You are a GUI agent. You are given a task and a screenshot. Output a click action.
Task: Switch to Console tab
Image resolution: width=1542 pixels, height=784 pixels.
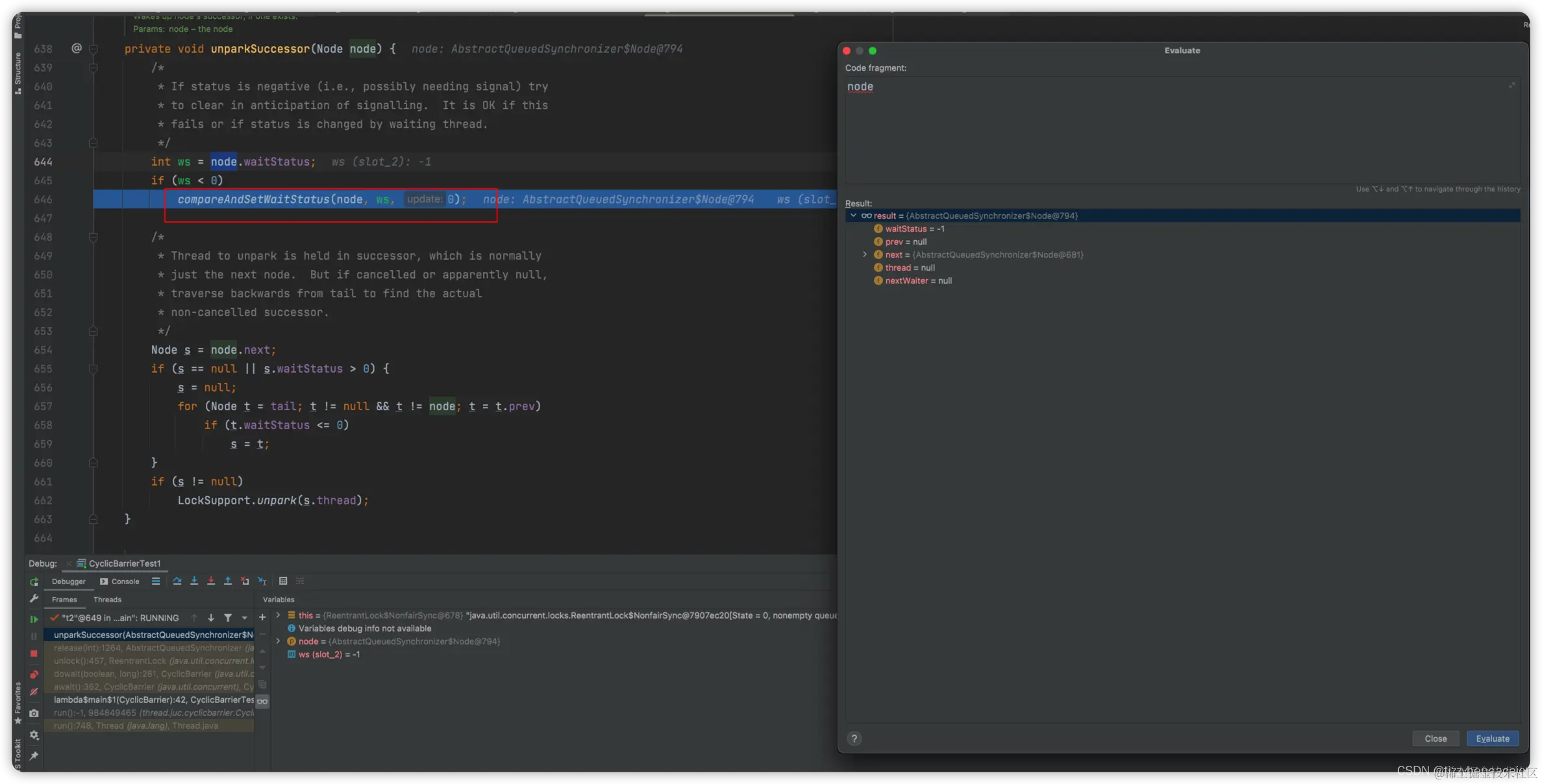[x=119, y=582]
